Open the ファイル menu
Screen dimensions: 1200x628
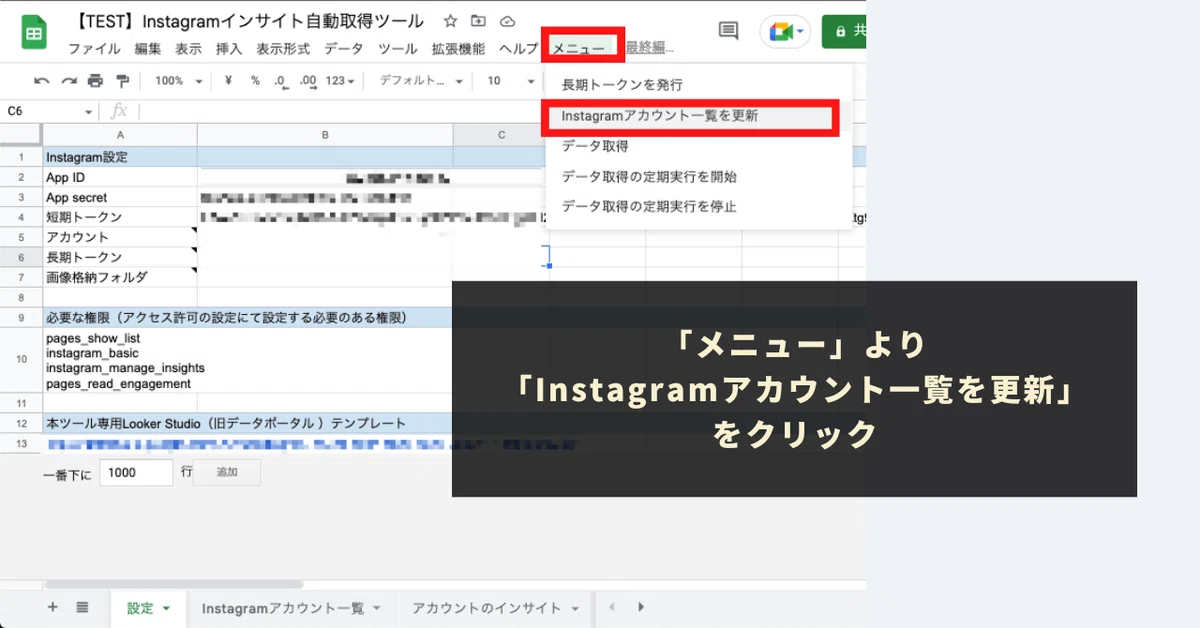(94, 49)
